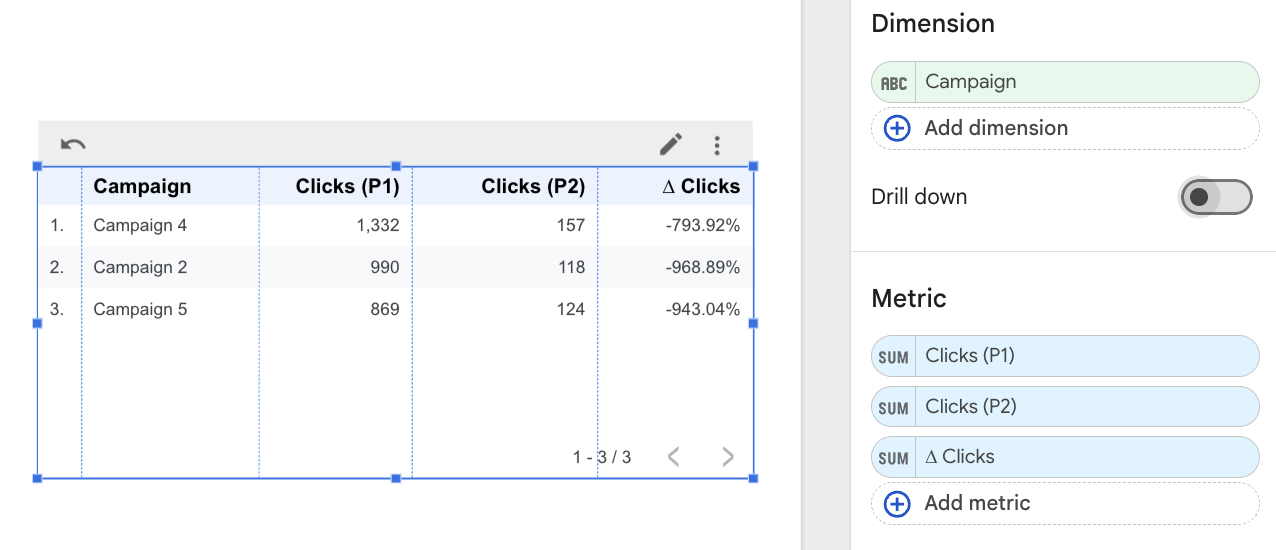Sort by the Δ Clicks column header
The height and width of the screenshot is (550, 1276).
701,186
